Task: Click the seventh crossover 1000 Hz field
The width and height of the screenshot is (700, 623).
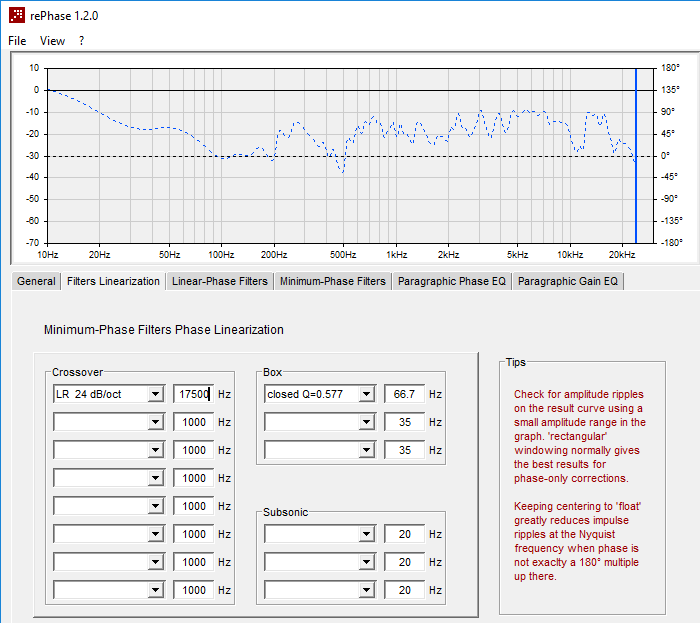Action: tap(194, 562)
